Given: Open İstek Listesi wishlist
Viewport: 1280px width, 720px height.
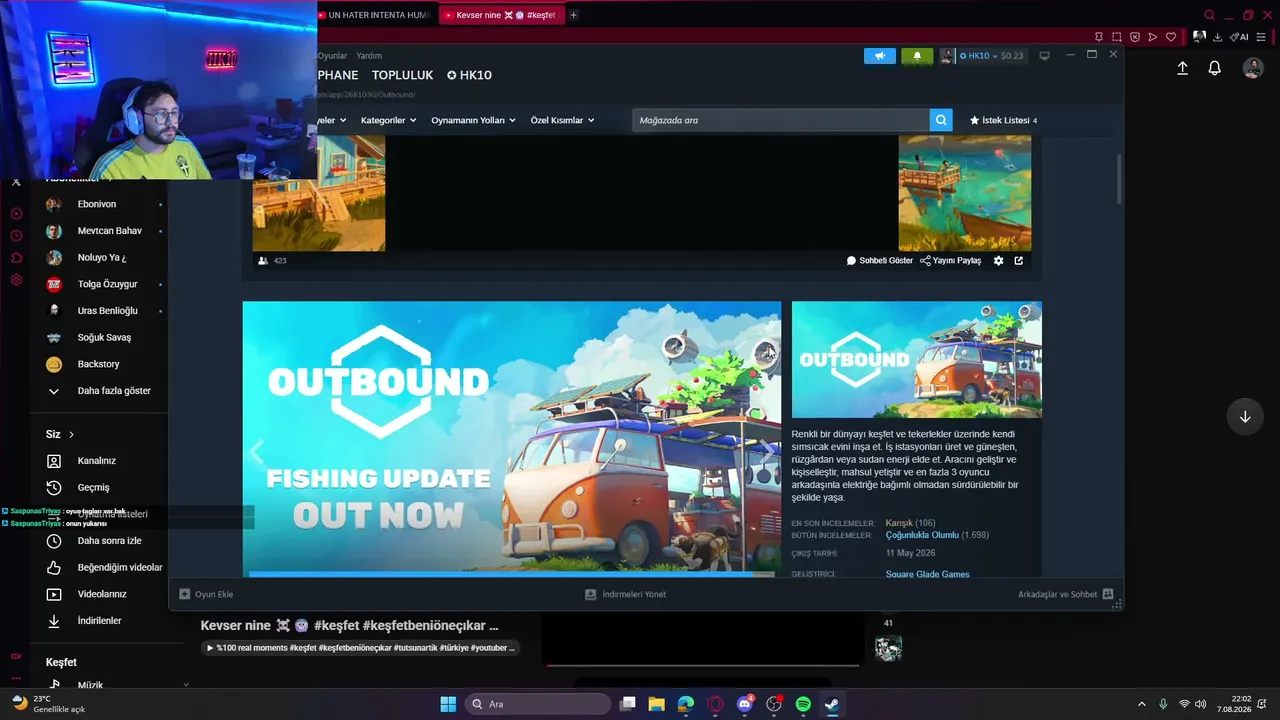Looking at the screenshot, I should [x=1004, y=120].
